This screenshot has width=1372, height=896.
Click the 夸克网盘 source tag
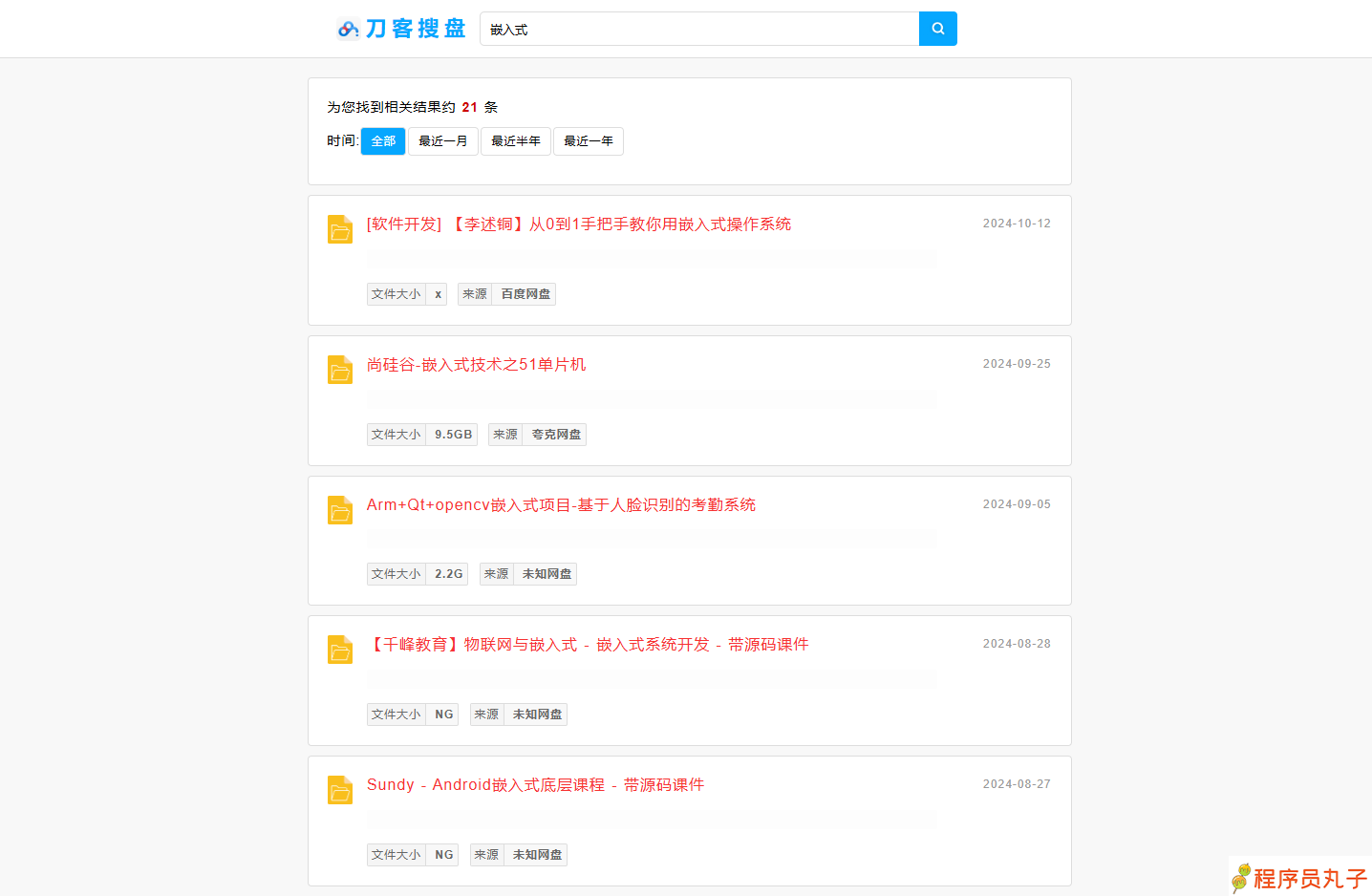[x=556, y=435]
